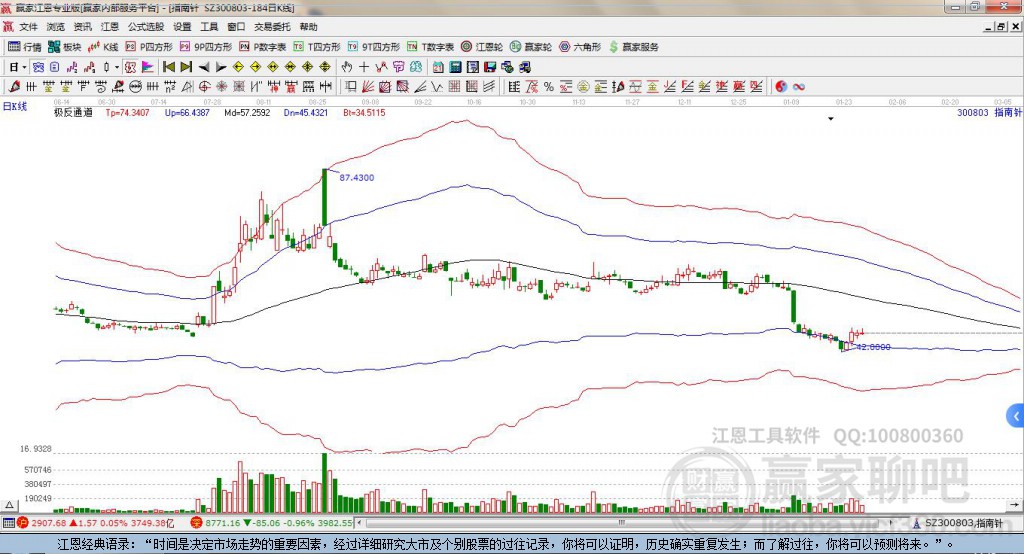Open the calculator icon
Viewport: 1024px width, 554px height.
(x=456, y=67)
